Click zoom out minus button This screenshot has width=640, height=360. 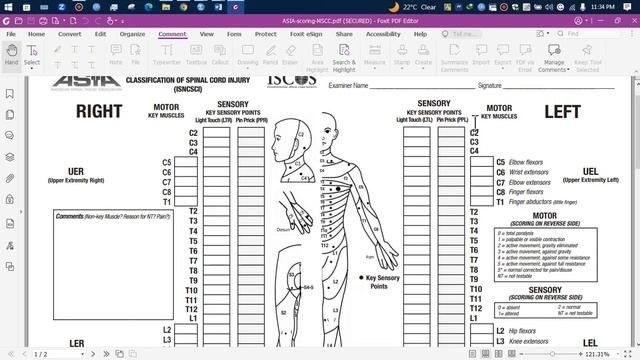[521, 354]
